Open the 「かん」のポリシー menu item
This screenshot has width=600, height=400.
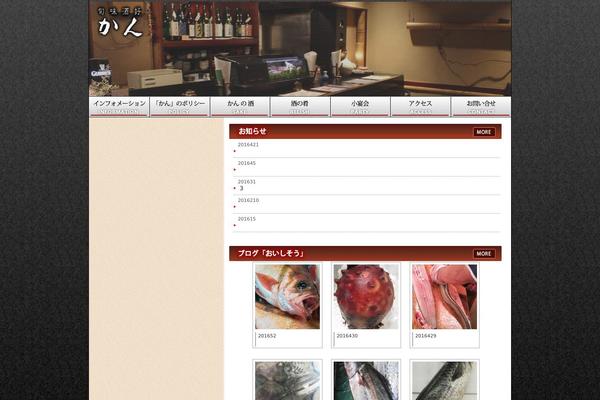point(179,107)
